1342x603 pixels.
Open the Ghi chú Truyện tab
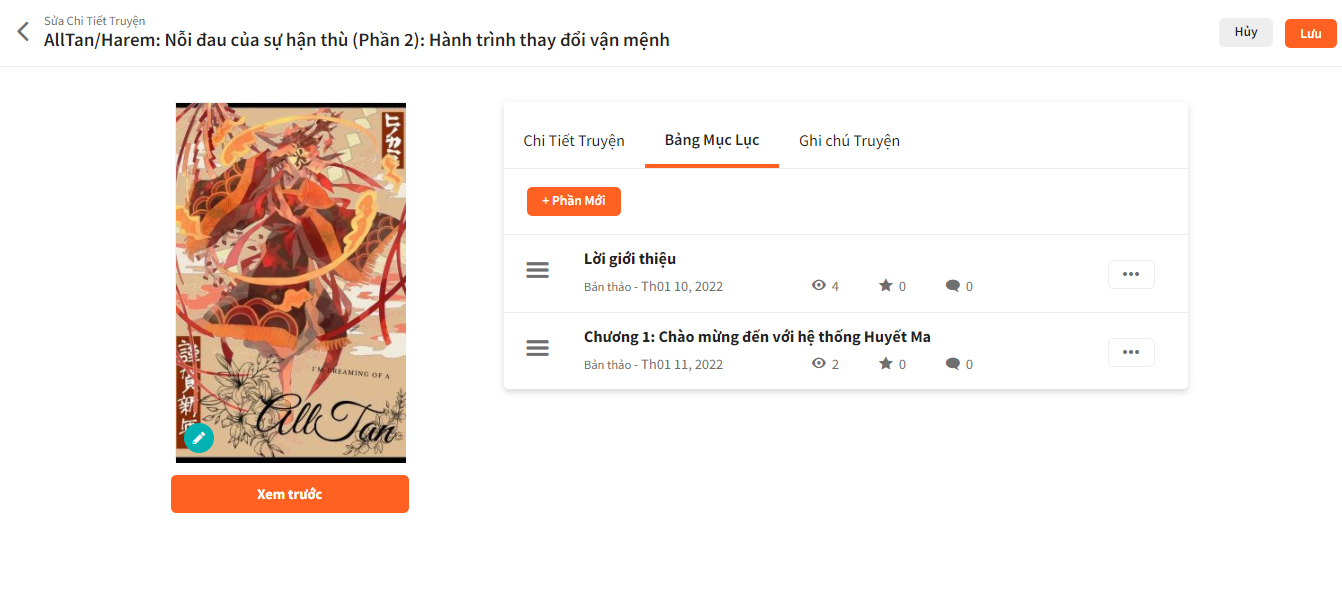[x=849, y=140]
